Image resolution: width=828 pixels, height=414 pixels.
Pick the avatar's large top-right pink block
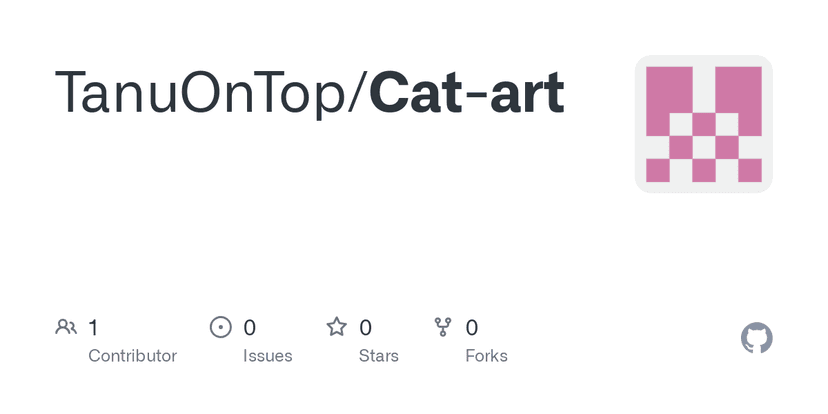[738, 90]
